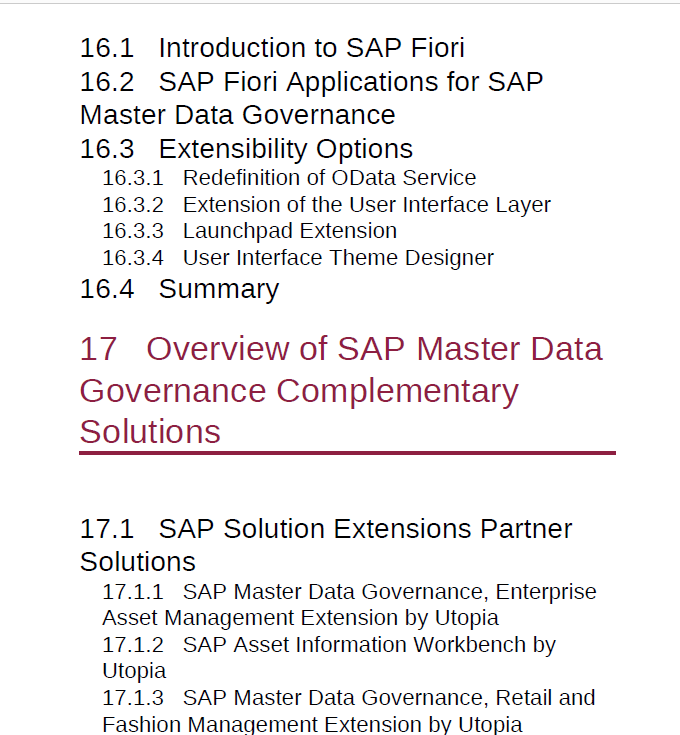Screen dimensions: 680x735
Task: Open 16.2 SAP Fiori Applications entry
Action: (x=312, y=98)
